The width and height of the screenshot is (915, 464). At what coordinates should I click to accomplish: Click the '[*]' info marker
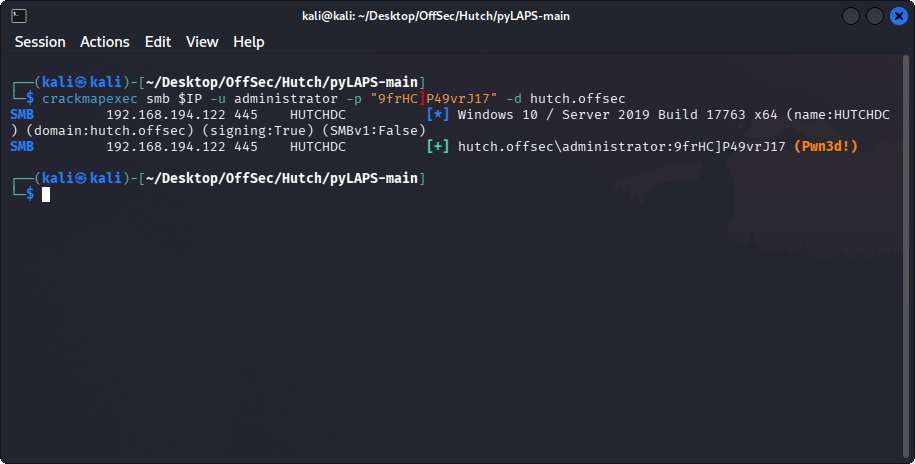coord(438,114)
